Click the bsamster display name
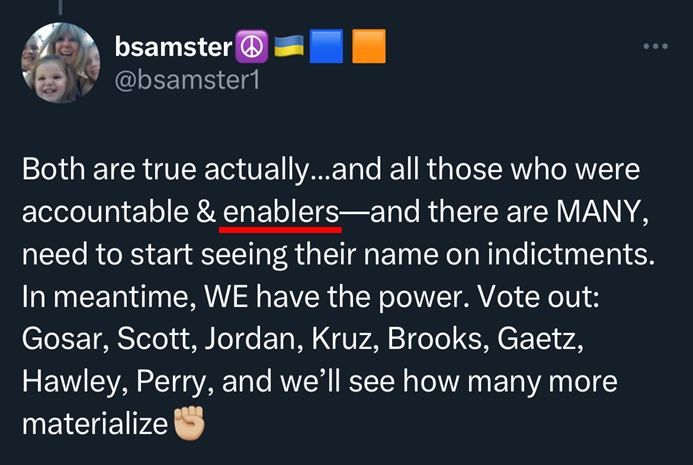 click(x=174, y=46)
